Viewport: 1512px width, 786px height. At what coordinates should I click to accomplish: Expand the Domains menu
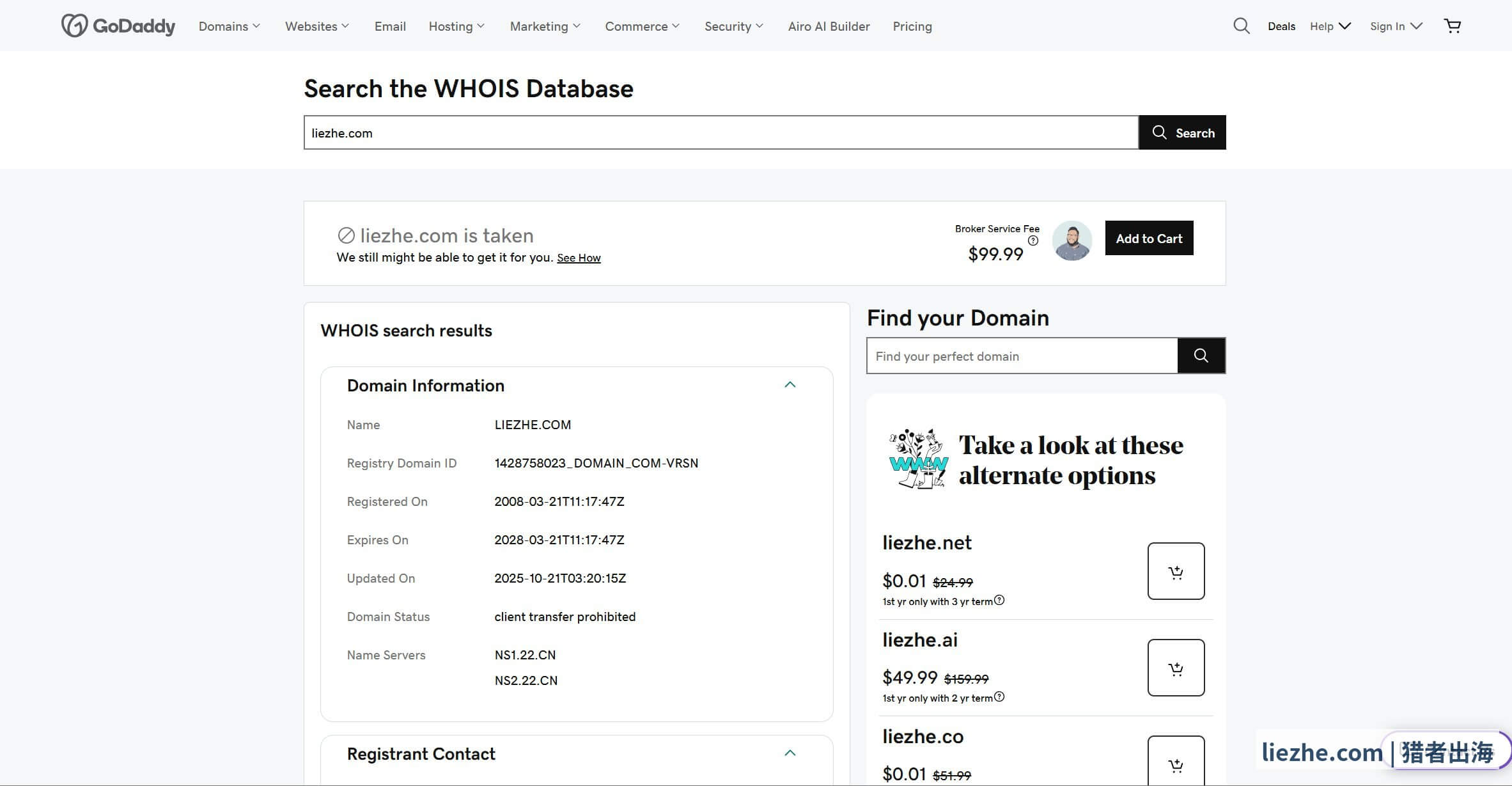point(229,26)
